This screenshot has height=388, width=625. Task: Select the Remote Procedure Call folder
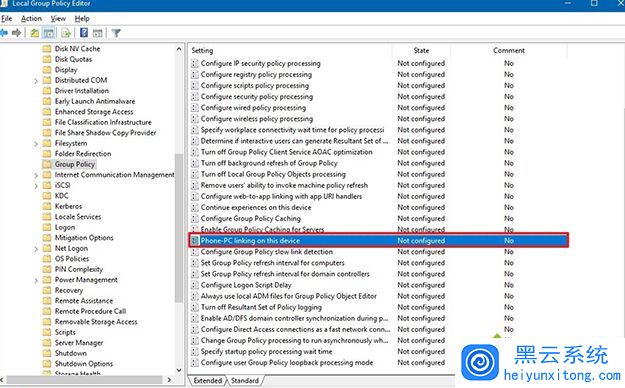click(90, 311)
